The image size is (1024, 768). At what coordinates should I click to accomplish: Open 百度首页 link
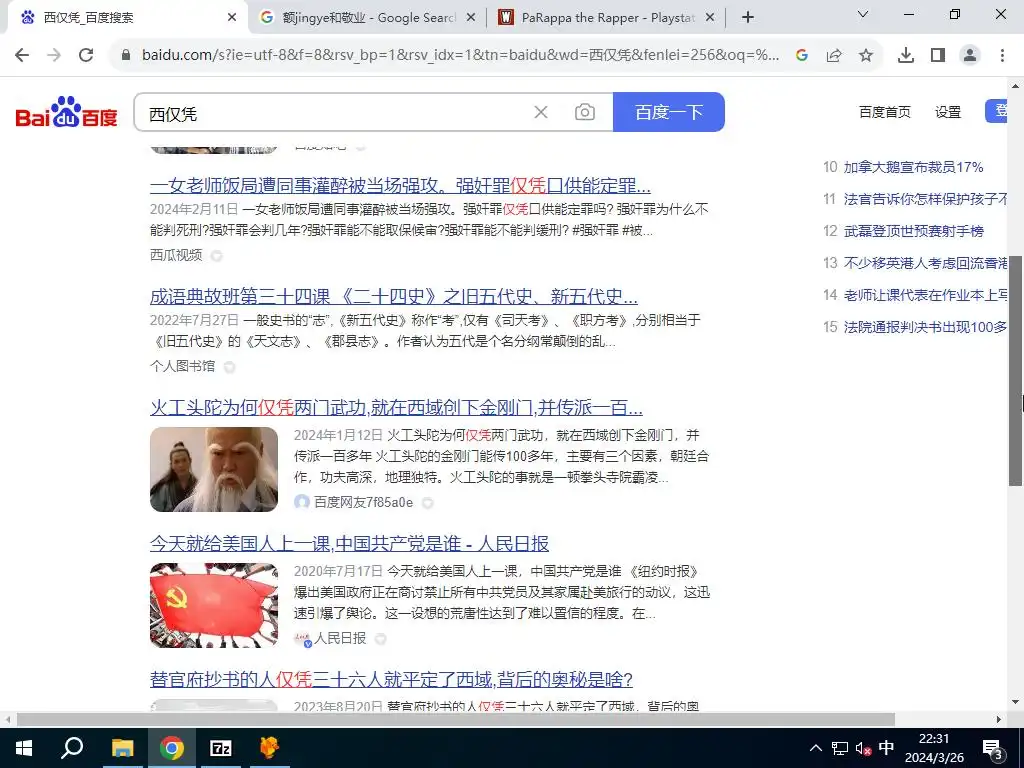coord(884,112)
